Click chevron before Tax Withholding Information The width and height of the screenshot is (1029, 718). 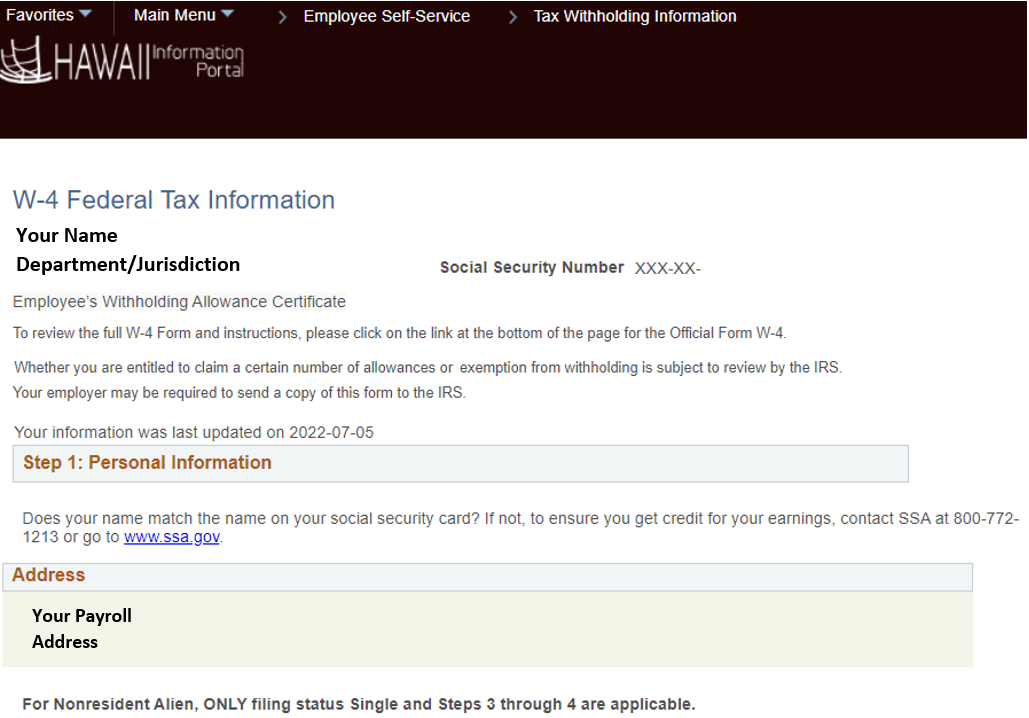[x=513, y=17]
